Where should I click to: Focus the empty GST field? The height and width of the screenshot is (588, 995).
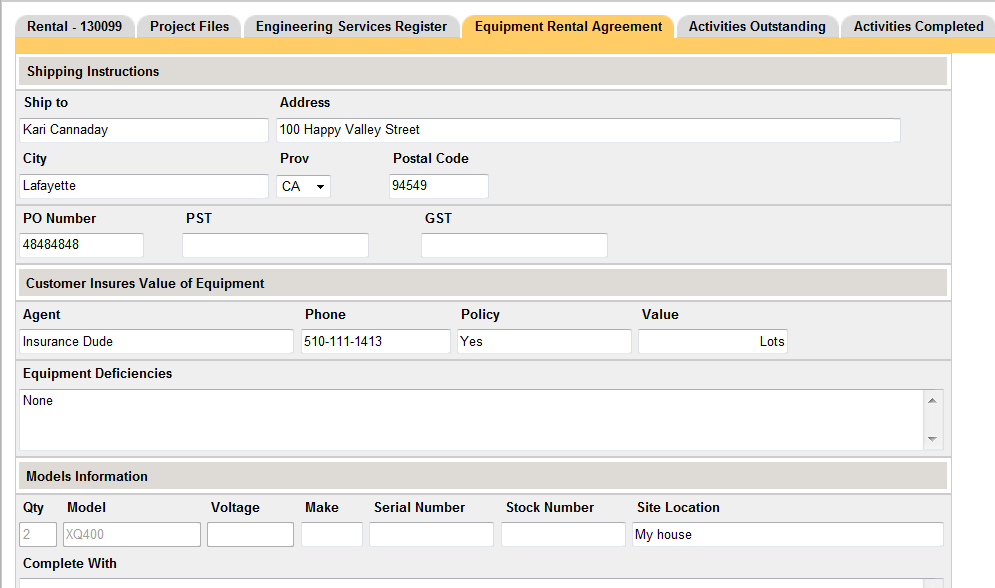(x=514, y=245)
